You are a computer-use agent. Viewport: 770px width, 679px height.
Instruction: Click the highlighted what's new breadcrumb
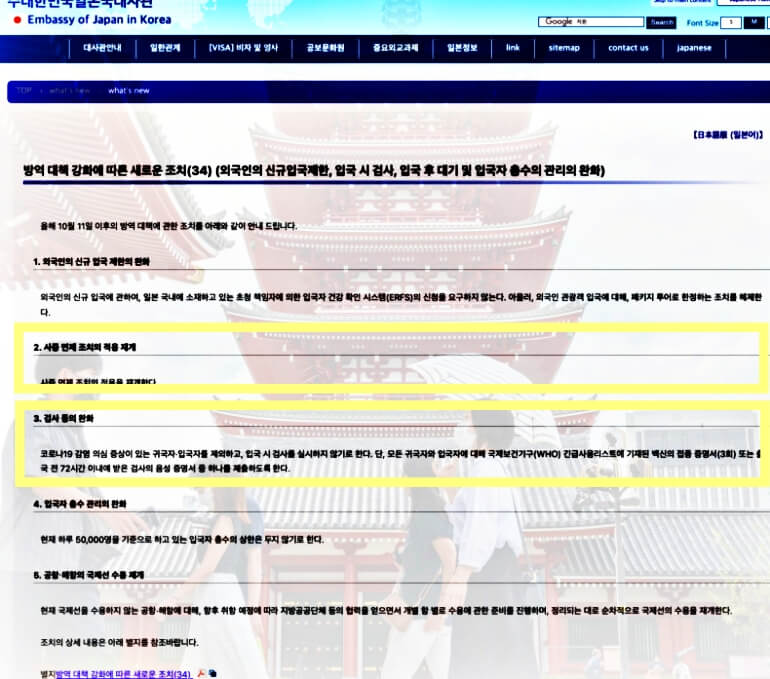point(129,91)
